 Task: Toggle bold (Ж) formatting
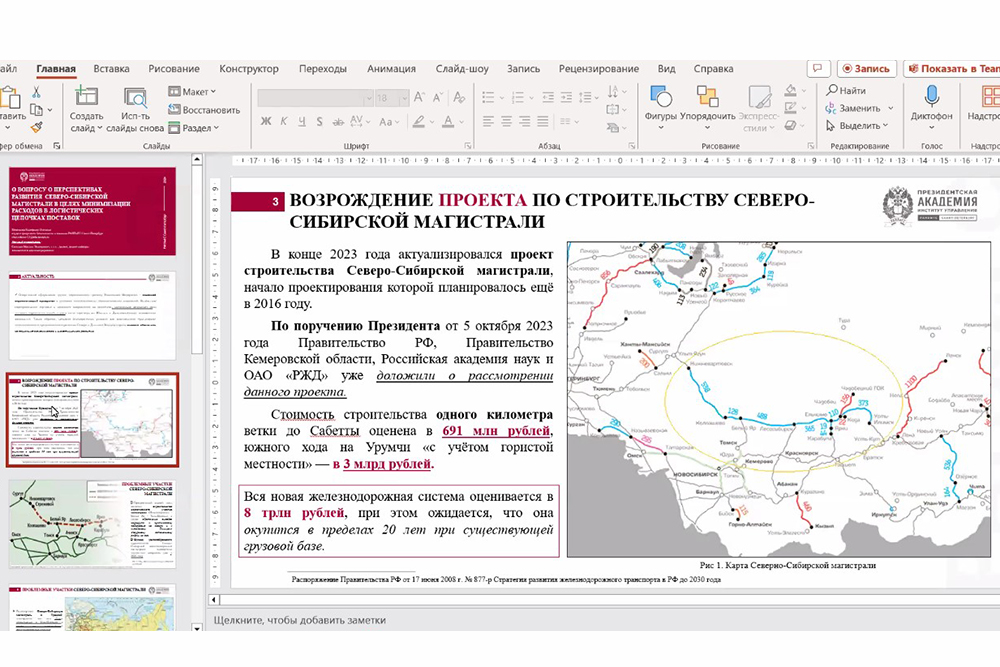point(266,121)
